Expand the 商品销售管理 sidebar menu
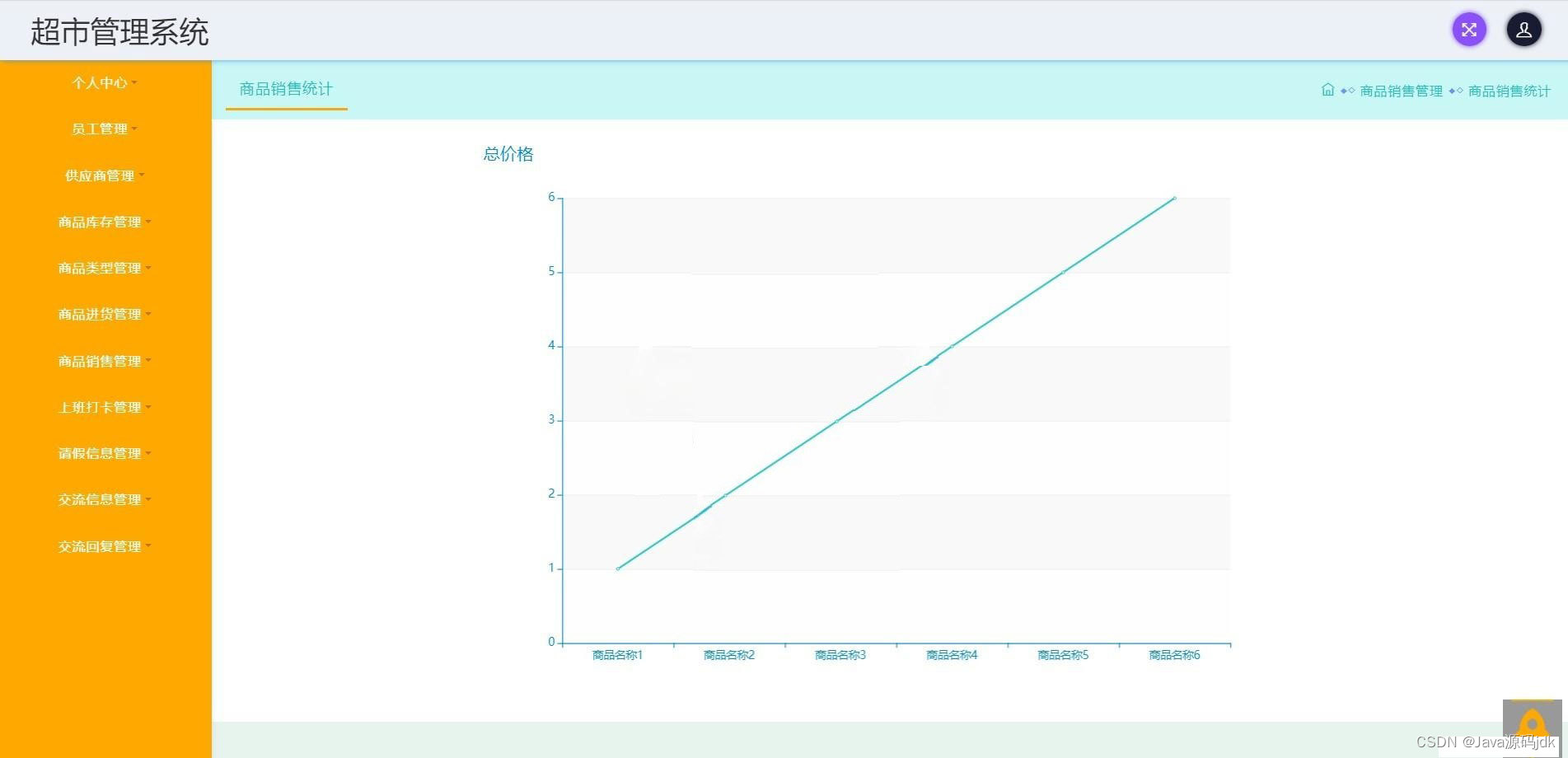This screenshot has width=1568, height=758. coord(105,361)
